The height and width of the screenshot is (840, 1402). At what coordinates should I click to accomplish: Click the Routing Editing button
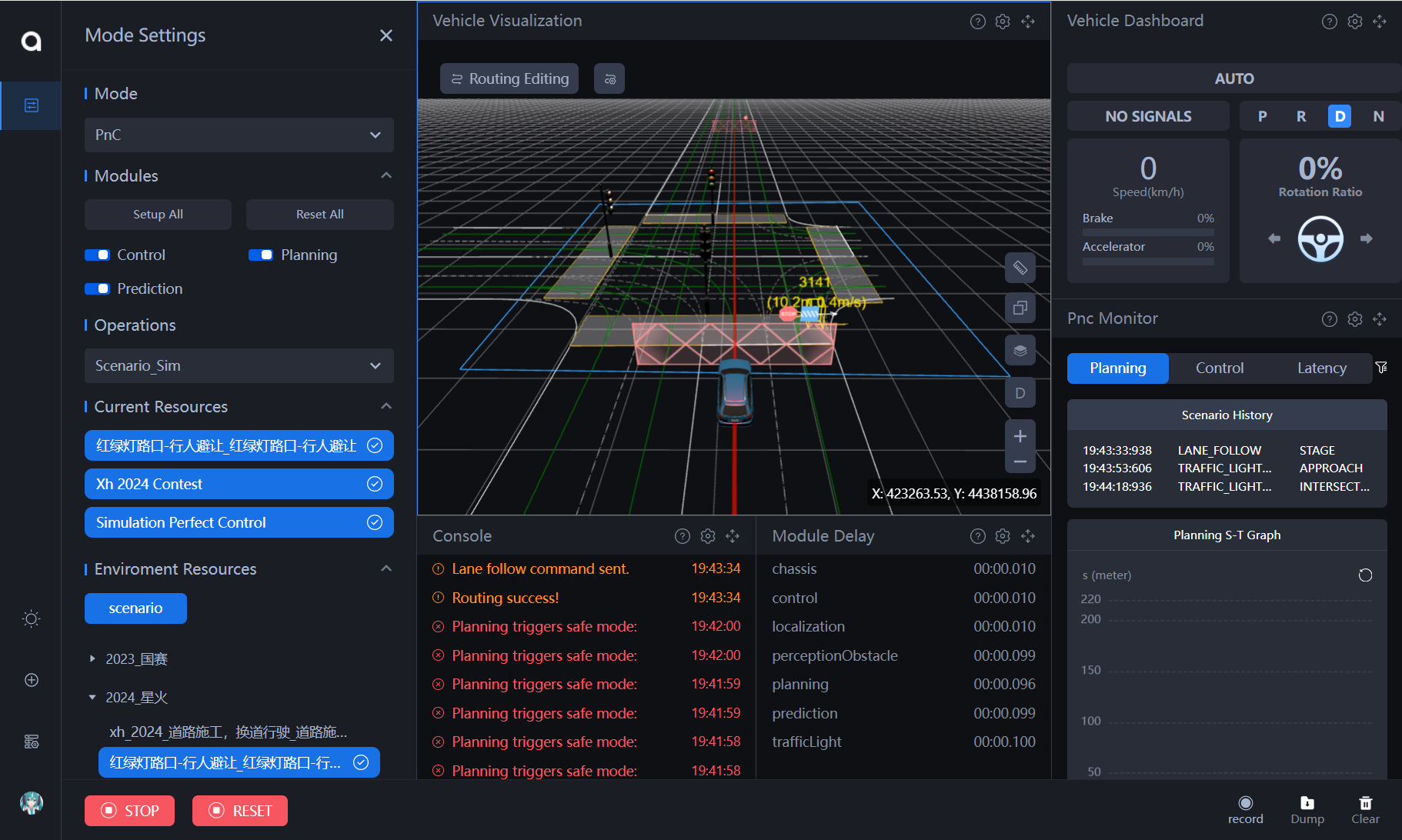509,78
